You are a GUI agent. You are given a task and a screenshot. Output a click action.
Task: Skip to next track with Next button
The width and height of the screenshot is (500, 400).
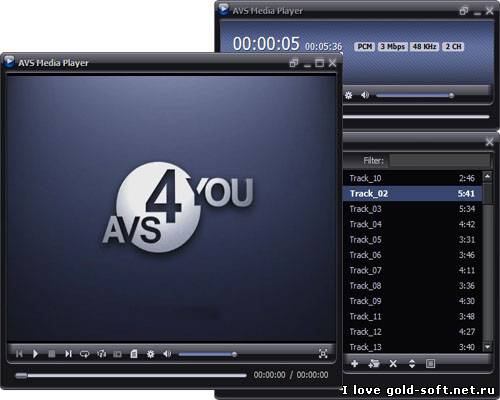point(68,354)
